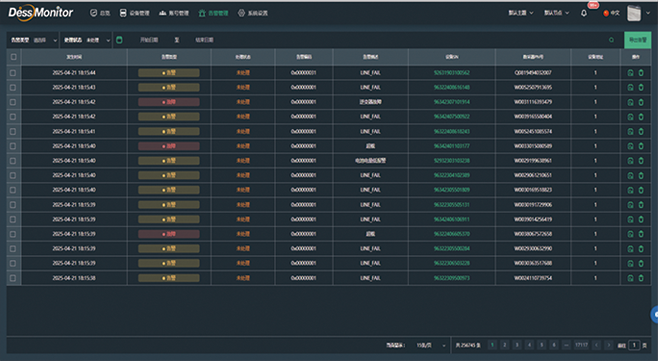Open the 15-per-page size dropdown
The width and height of the screenshot is (658, 361).
tap(430, 345)
